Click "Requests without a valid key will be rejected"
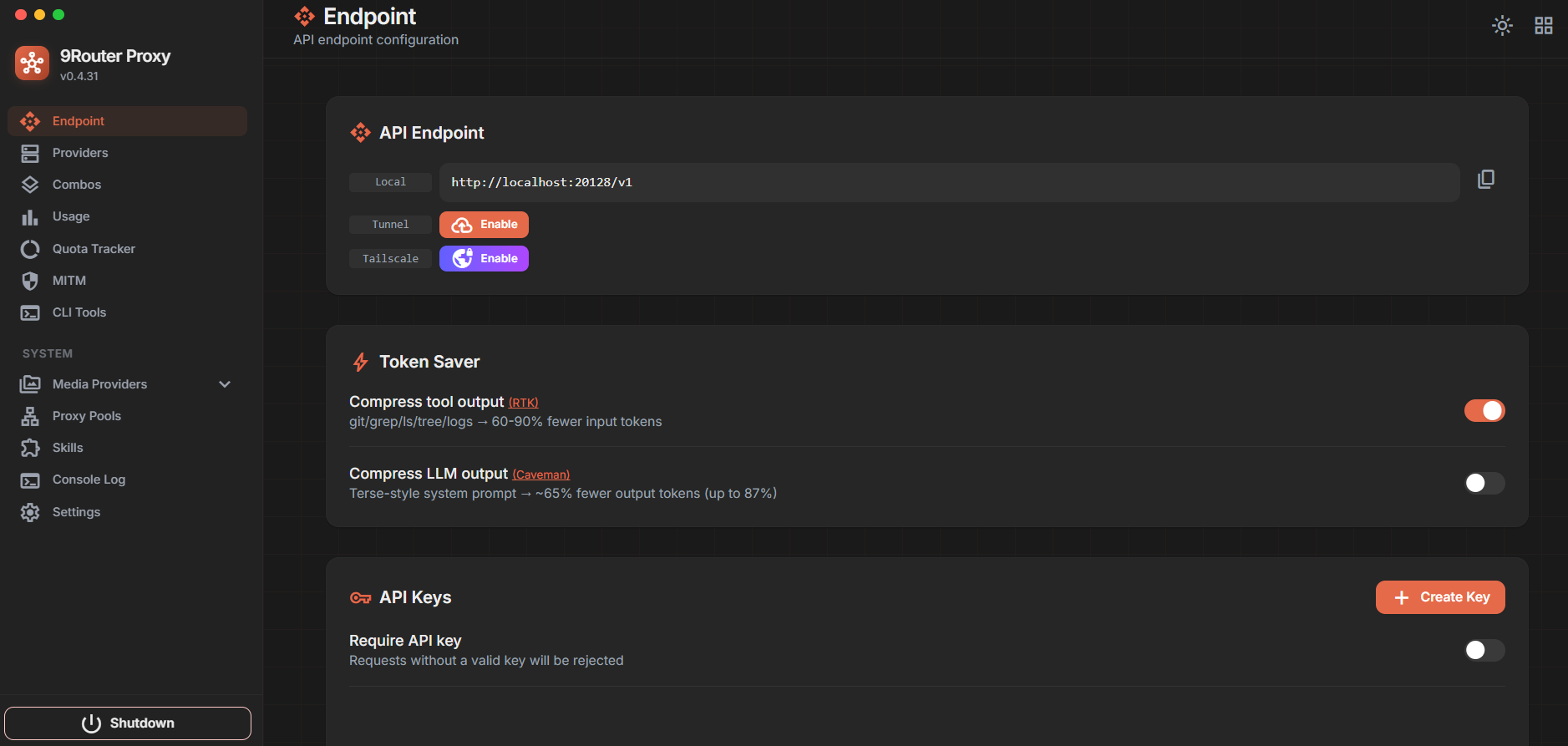 click(486, 661)
